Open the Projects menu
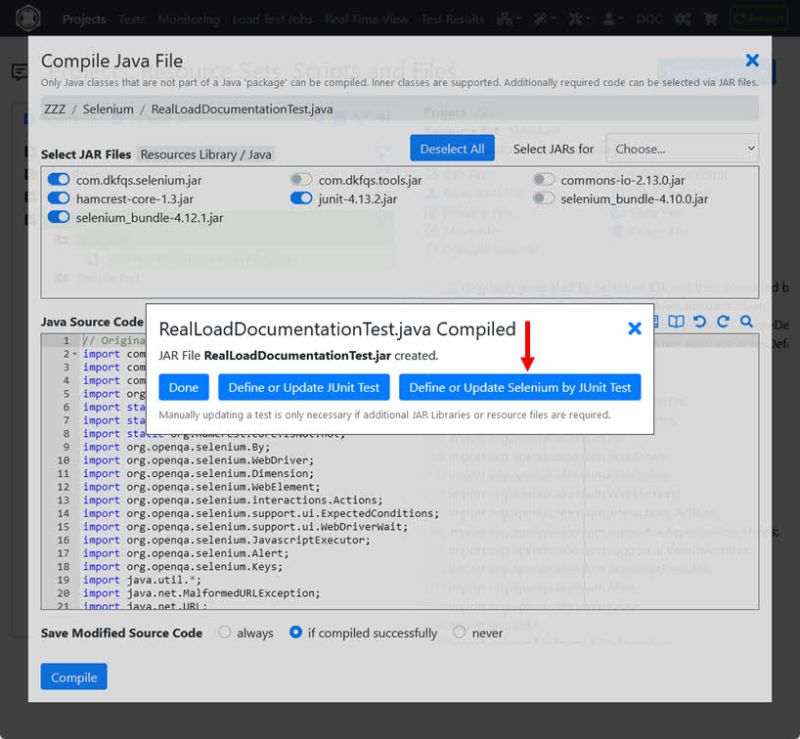This screenshot has height=739, width=800. [x=84, y=18]
